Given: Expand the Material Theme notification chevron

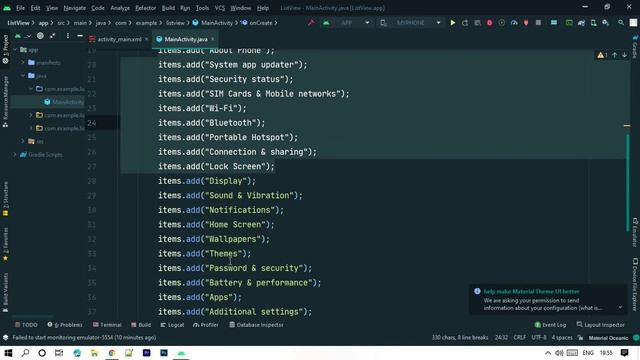Looking at the screenshot, I should 620,307.
